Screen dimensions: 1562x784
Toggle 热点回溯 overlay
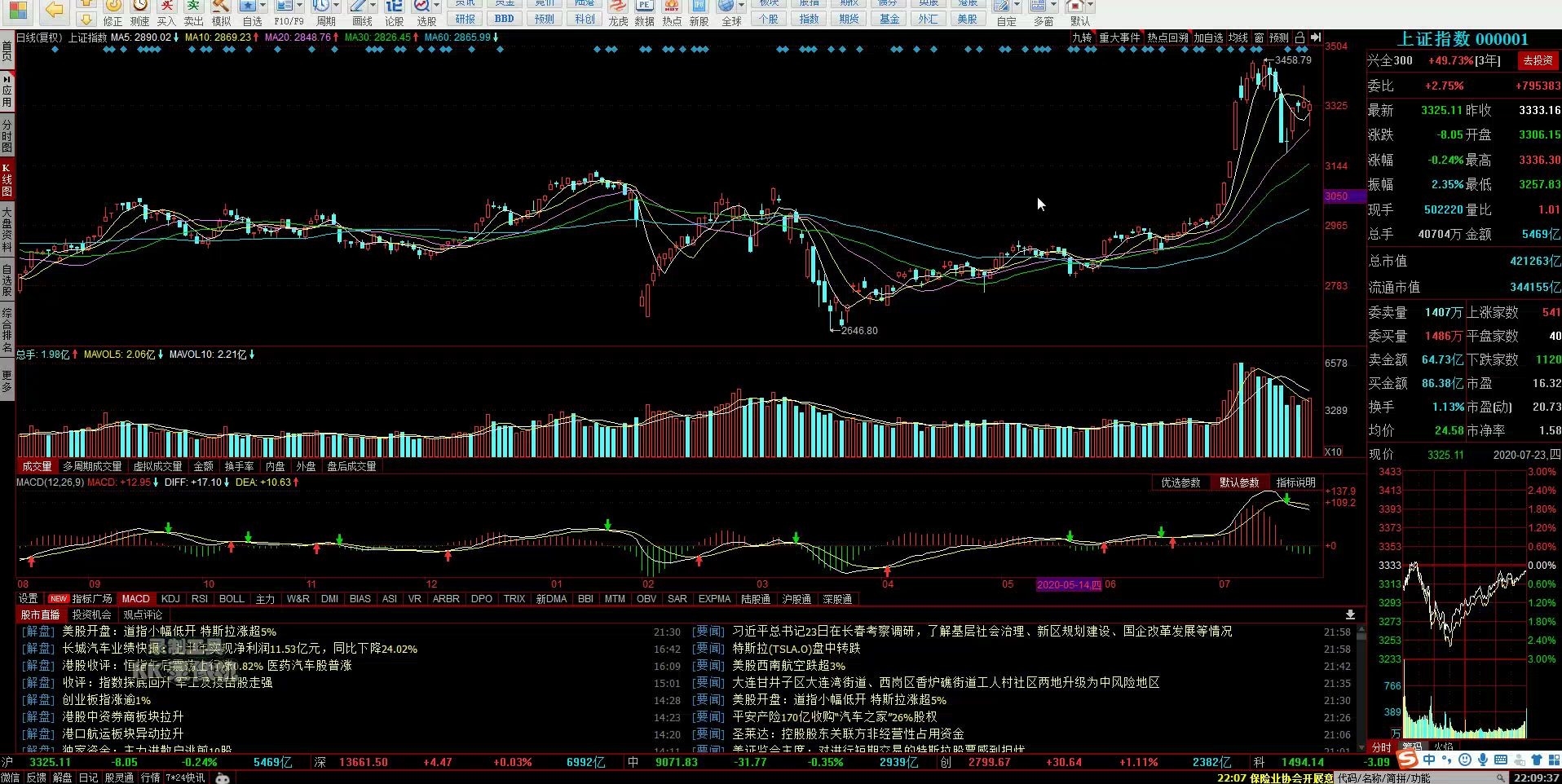pyautogui.click(x=1167, y=37)
